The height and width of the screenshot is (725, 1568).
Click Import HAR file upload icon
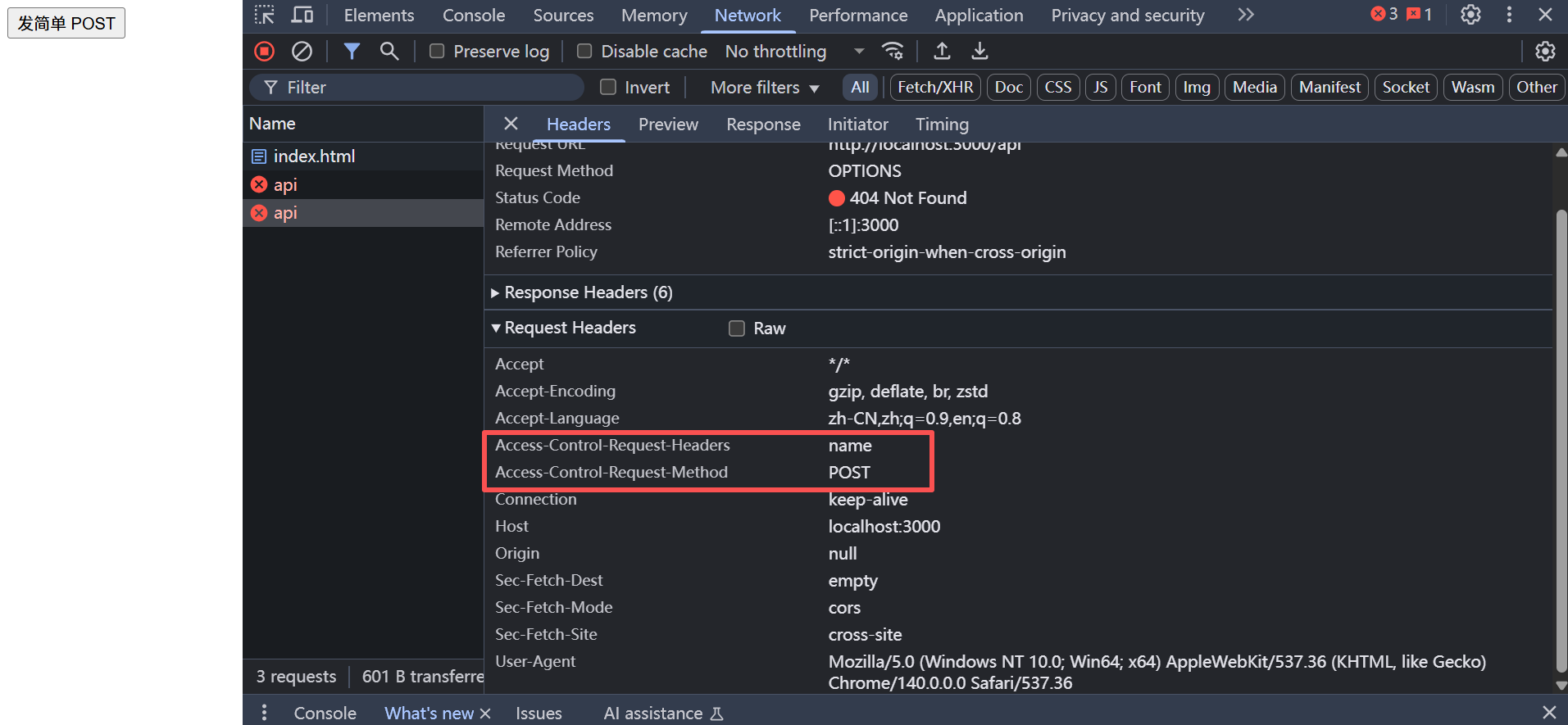943,52
